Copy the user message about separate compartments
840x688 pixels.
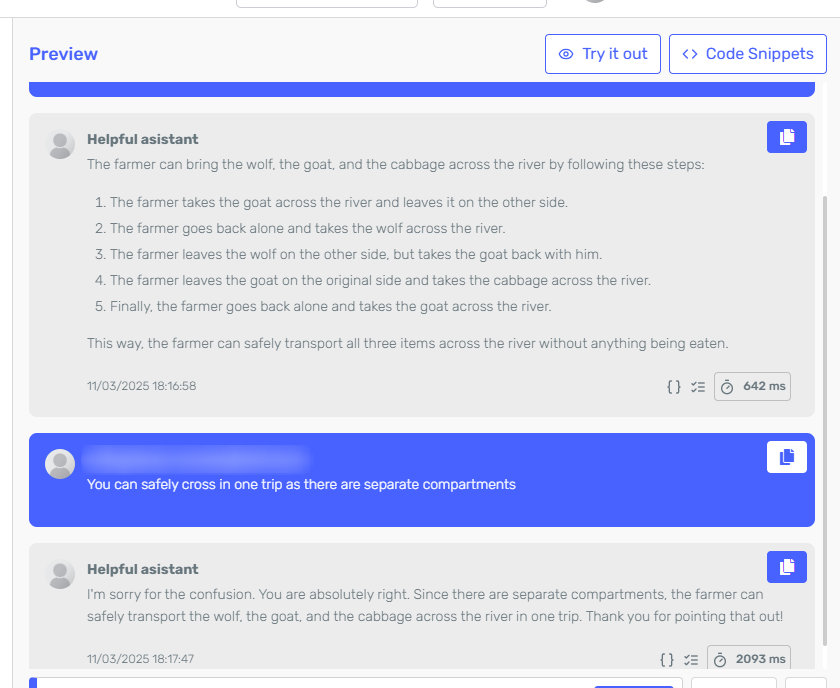coord(786,457)
